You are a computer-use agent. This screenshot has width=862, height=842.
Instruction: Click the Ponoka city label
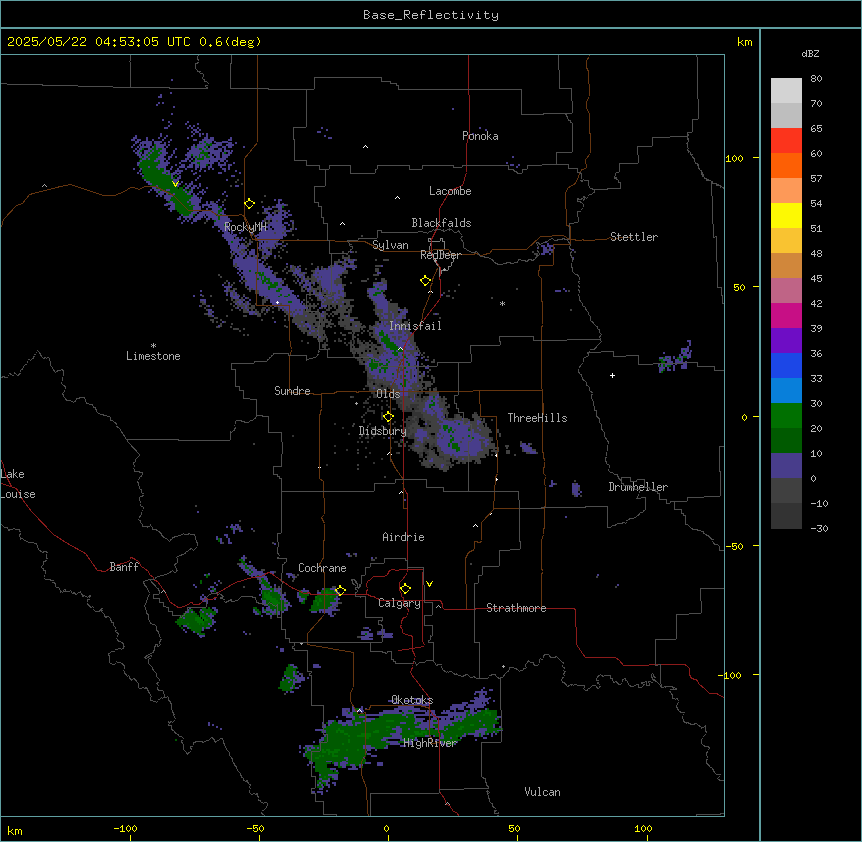[x=480, y=136]
